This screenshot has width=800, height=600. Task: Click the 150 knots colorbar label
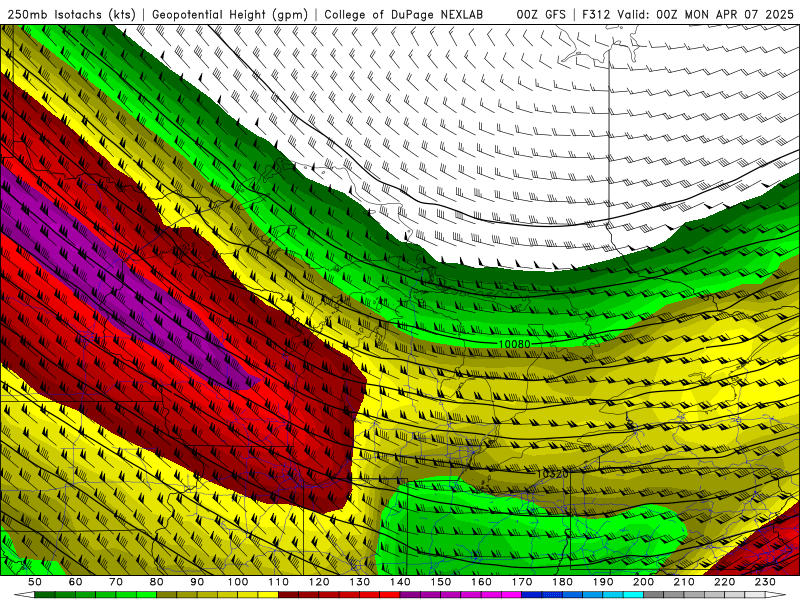click(x=440, y=581)
